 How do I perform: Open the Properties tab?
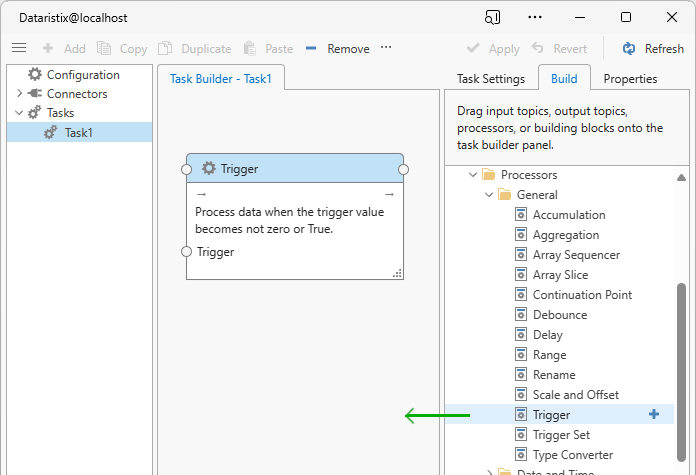click(x=630, y=79)
